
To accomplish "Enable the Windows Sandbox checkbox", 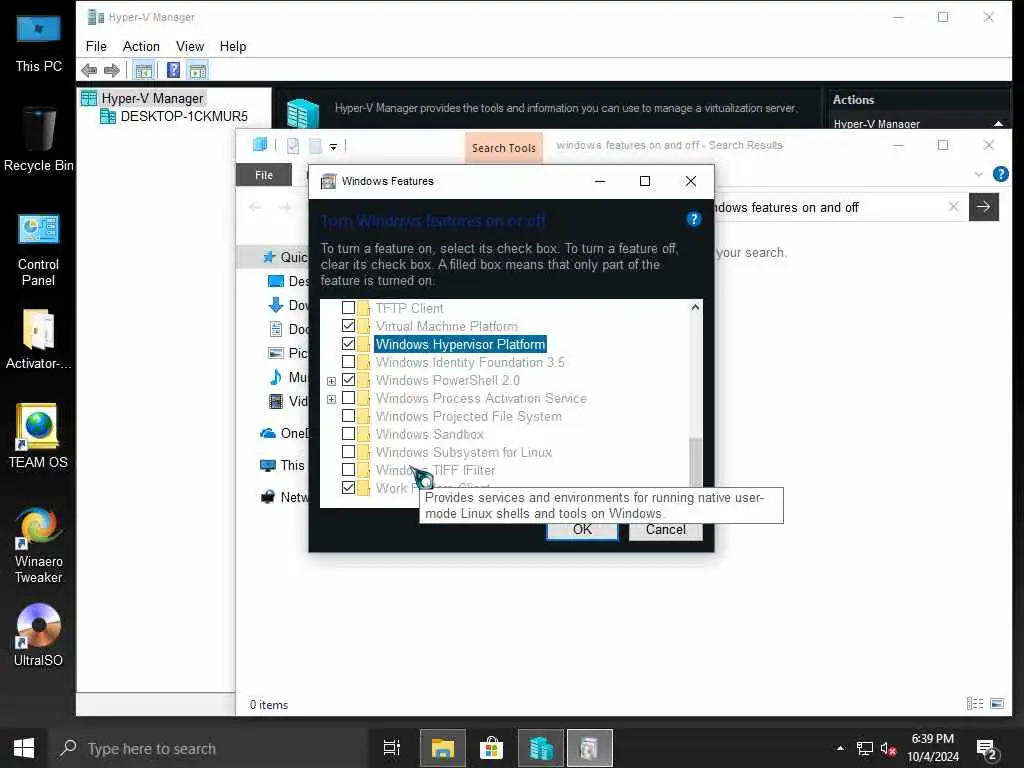I will (349, 434).
